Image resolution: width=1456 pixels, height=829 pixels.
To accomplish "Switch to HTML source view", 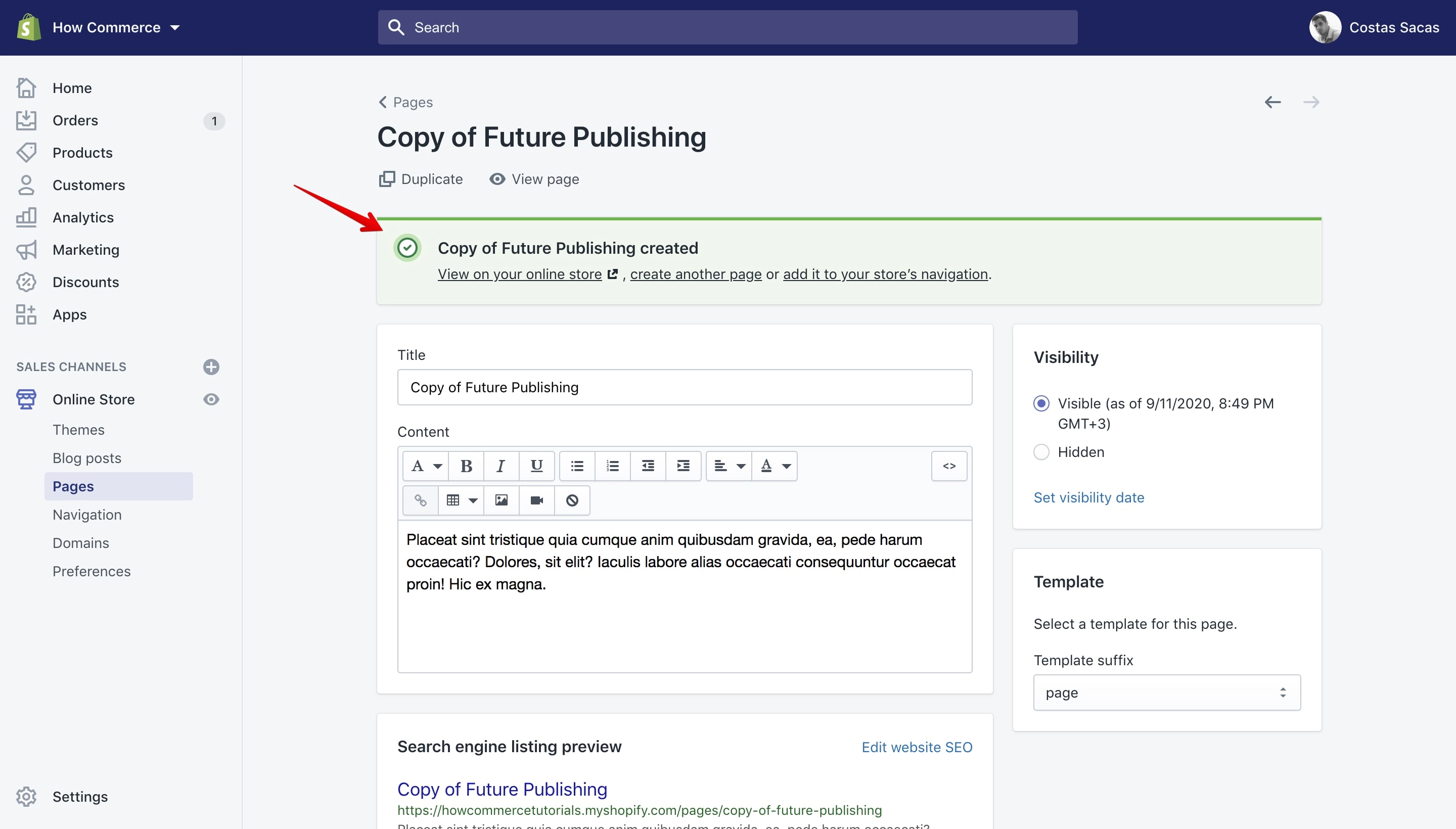I will (949, 466).
